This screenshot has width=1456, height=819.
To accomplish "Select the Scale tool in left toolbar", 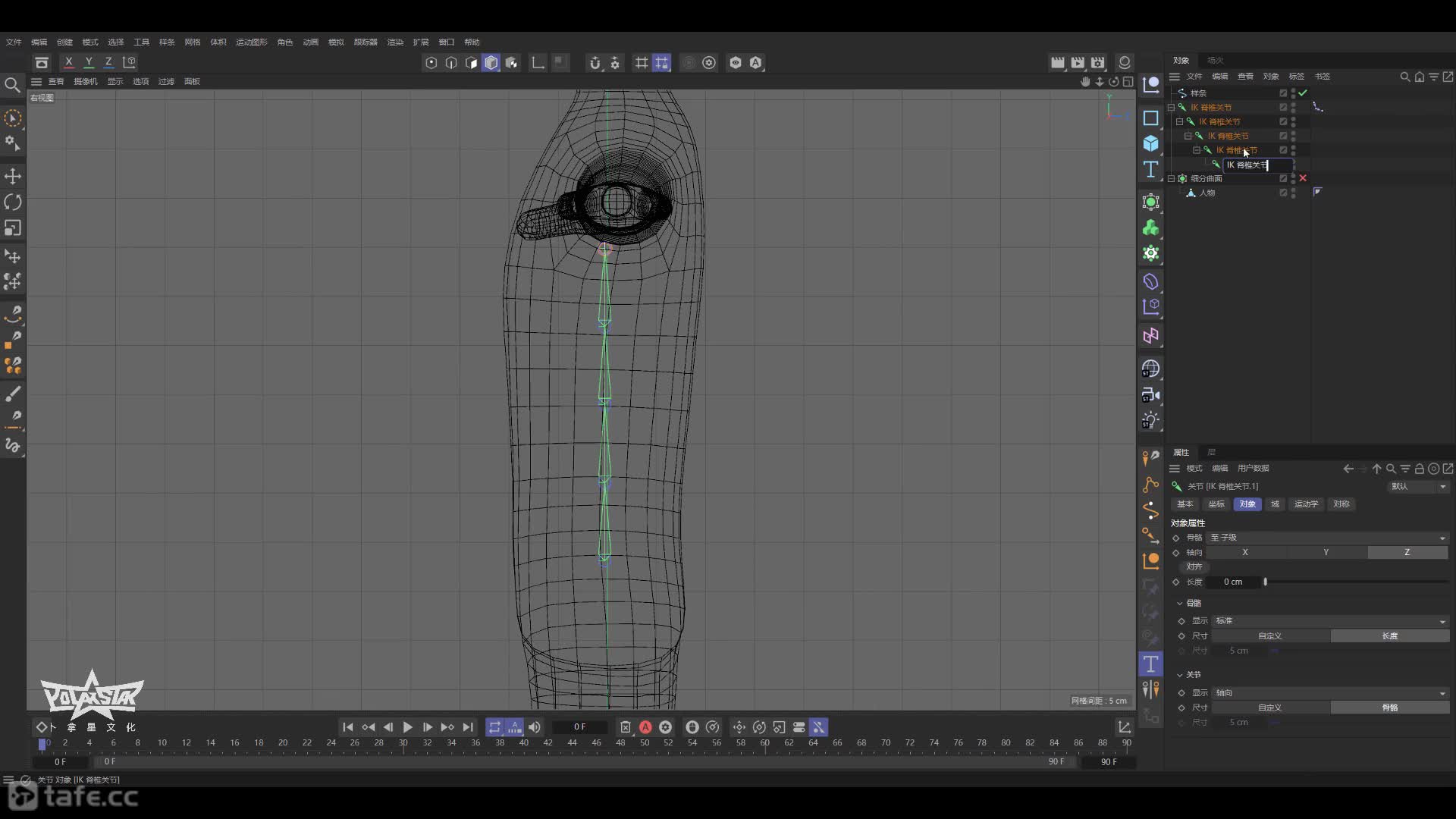I will click(x=13, y=228).
